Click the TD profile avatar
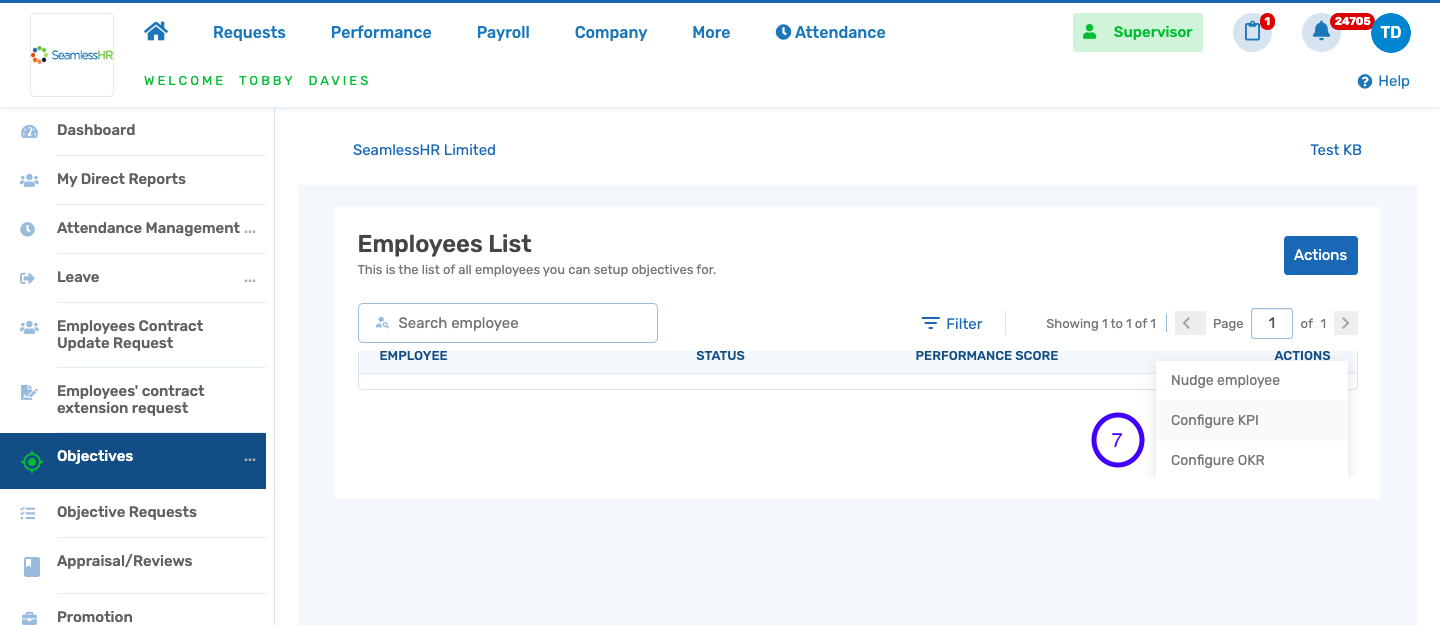 [1391, 32]
